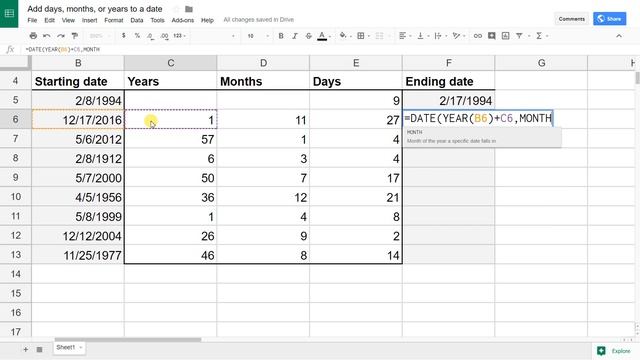Image resolution: width=640 pixels, height=360 pixels.
Task: Click the Insert link icon
Action: (x=478, y=36)
